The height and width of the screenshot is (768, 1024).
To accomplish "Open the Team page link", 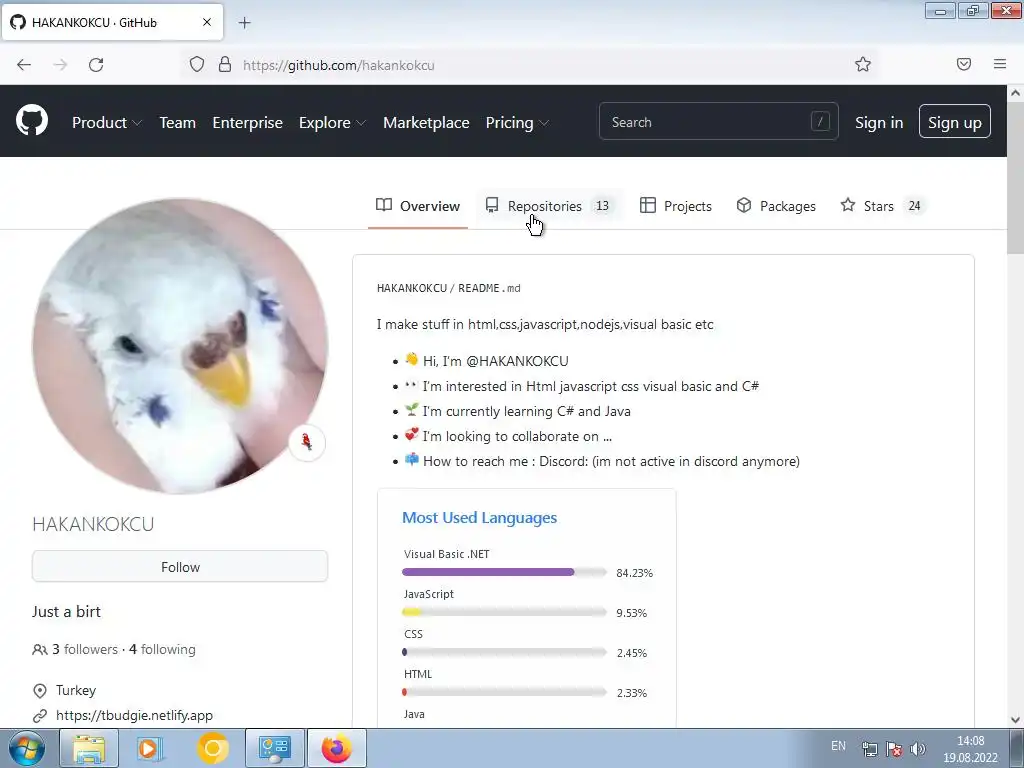I will 178,122.
